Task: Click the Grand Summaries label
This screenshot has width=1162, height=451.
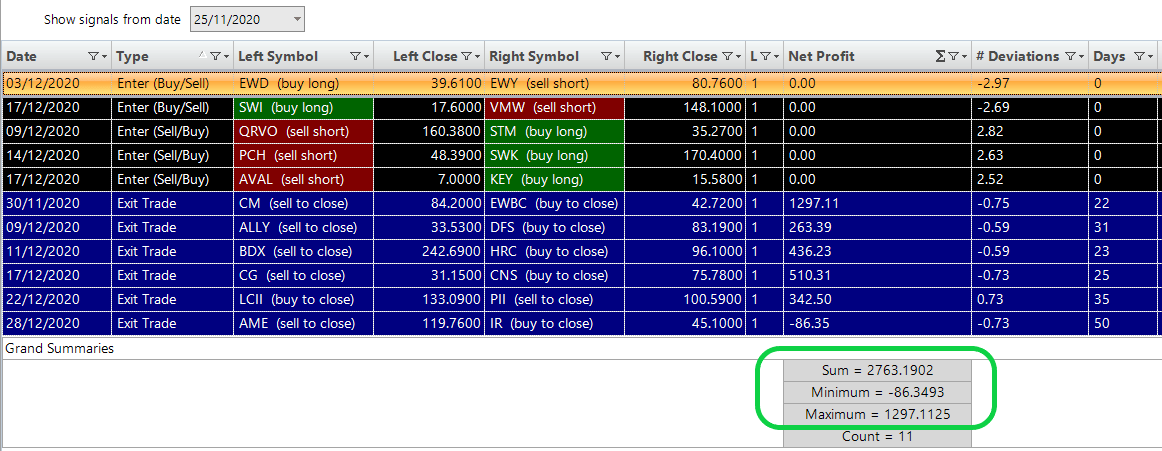Action: (59, 348)
